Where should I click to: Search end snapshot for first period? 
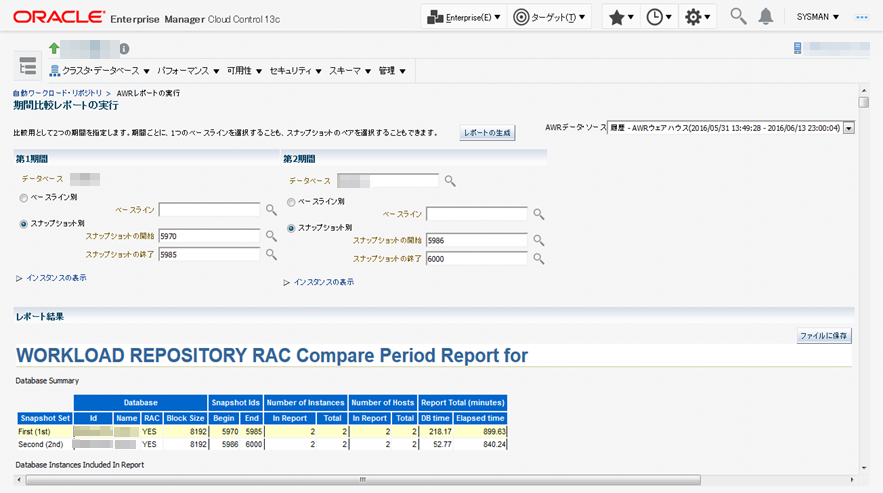tap(271, 255)
